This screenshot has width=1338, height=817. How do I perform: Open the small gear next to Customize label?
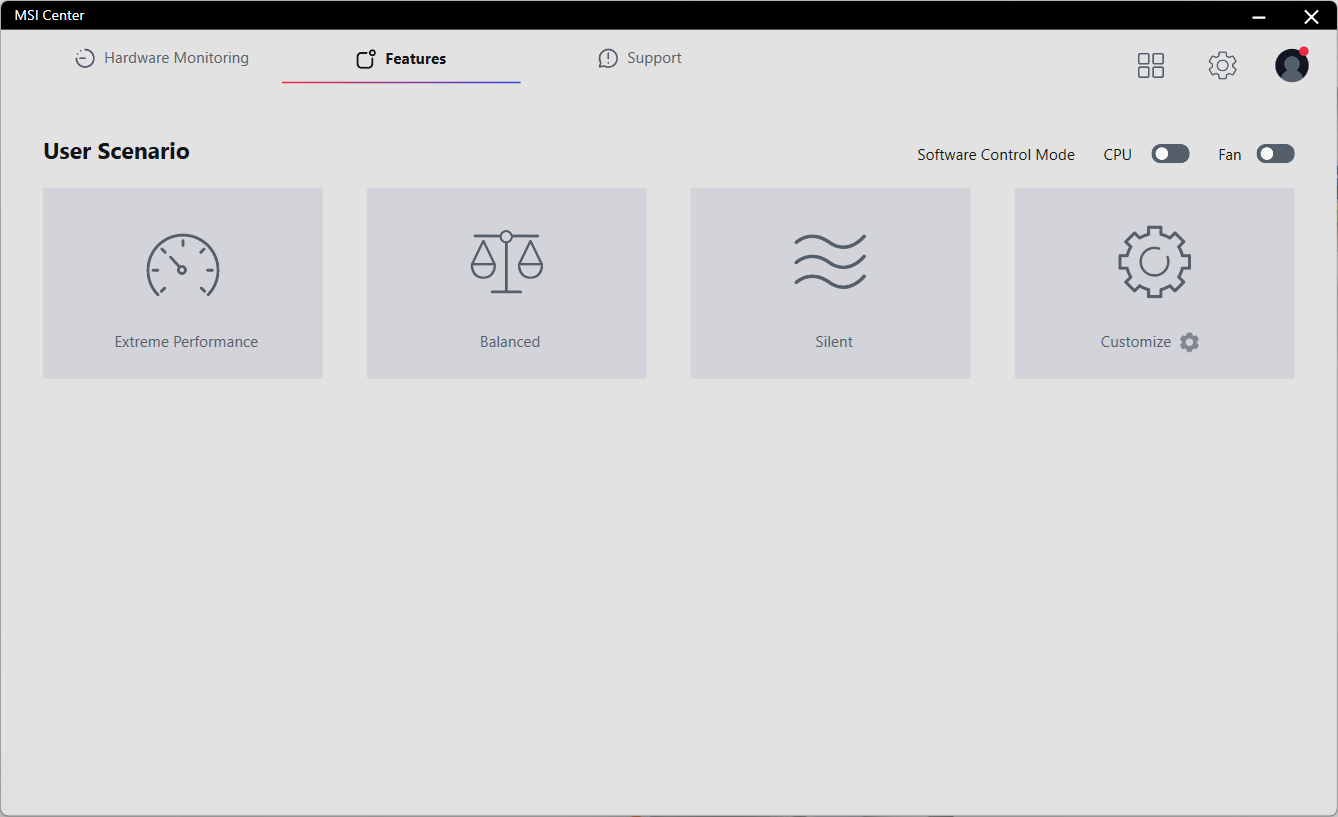[x=1189, y=342]
